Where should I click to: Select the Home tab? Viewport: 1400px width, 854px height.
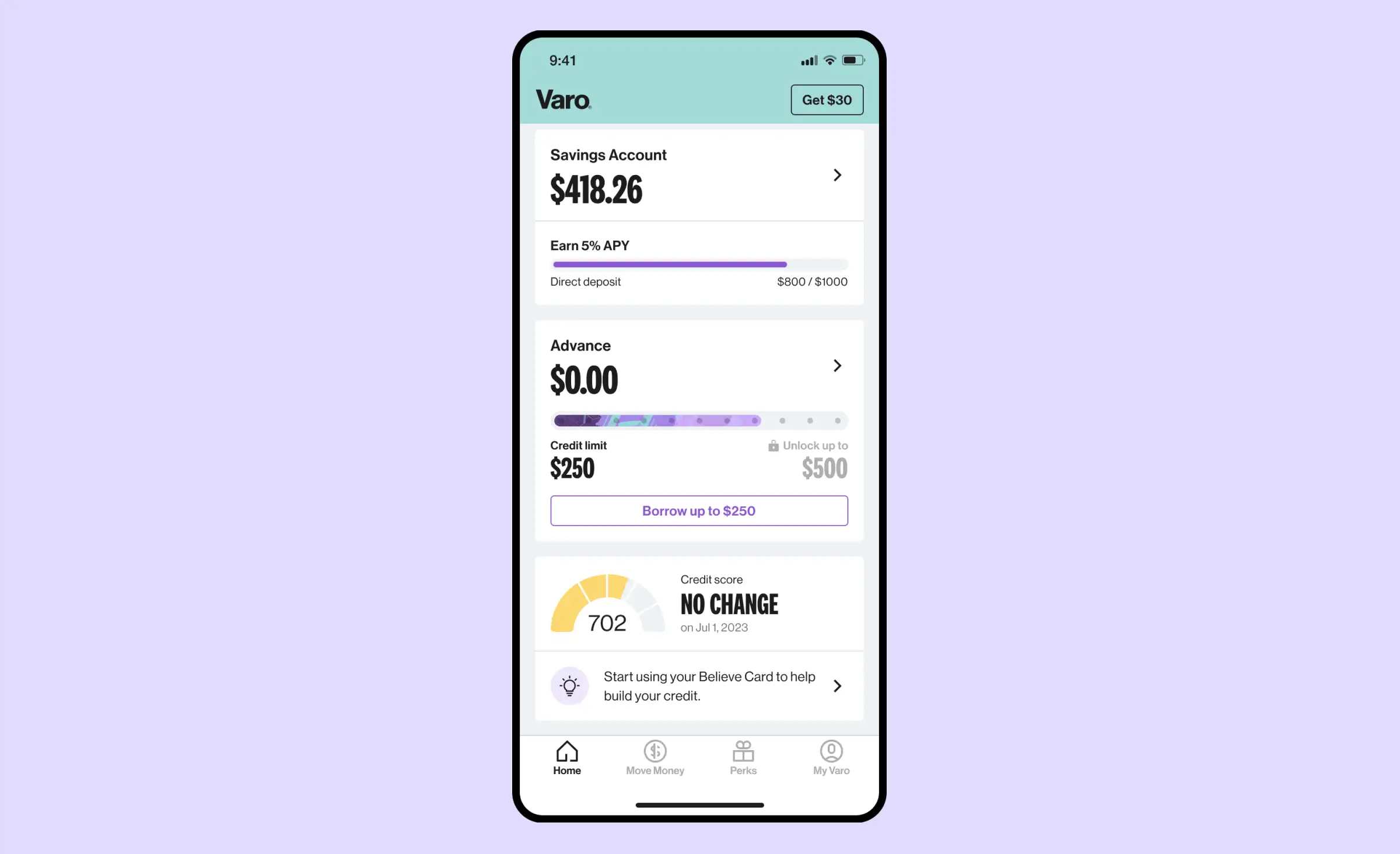[x=567, y=757]
